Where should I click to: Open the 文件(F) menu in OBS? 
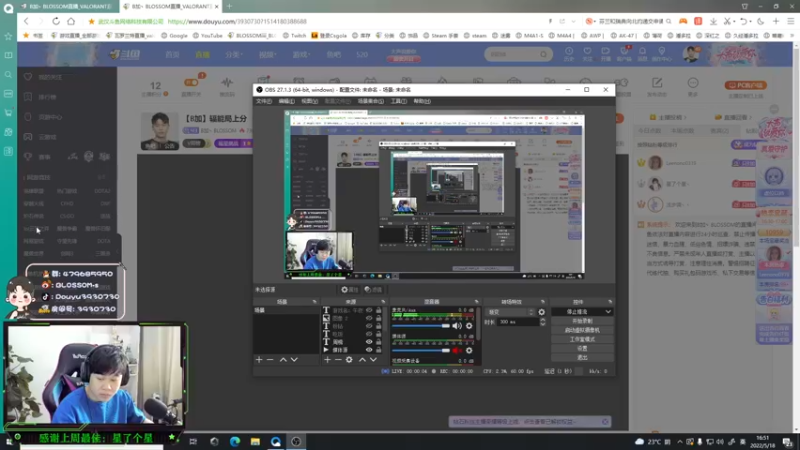(264, 101)
